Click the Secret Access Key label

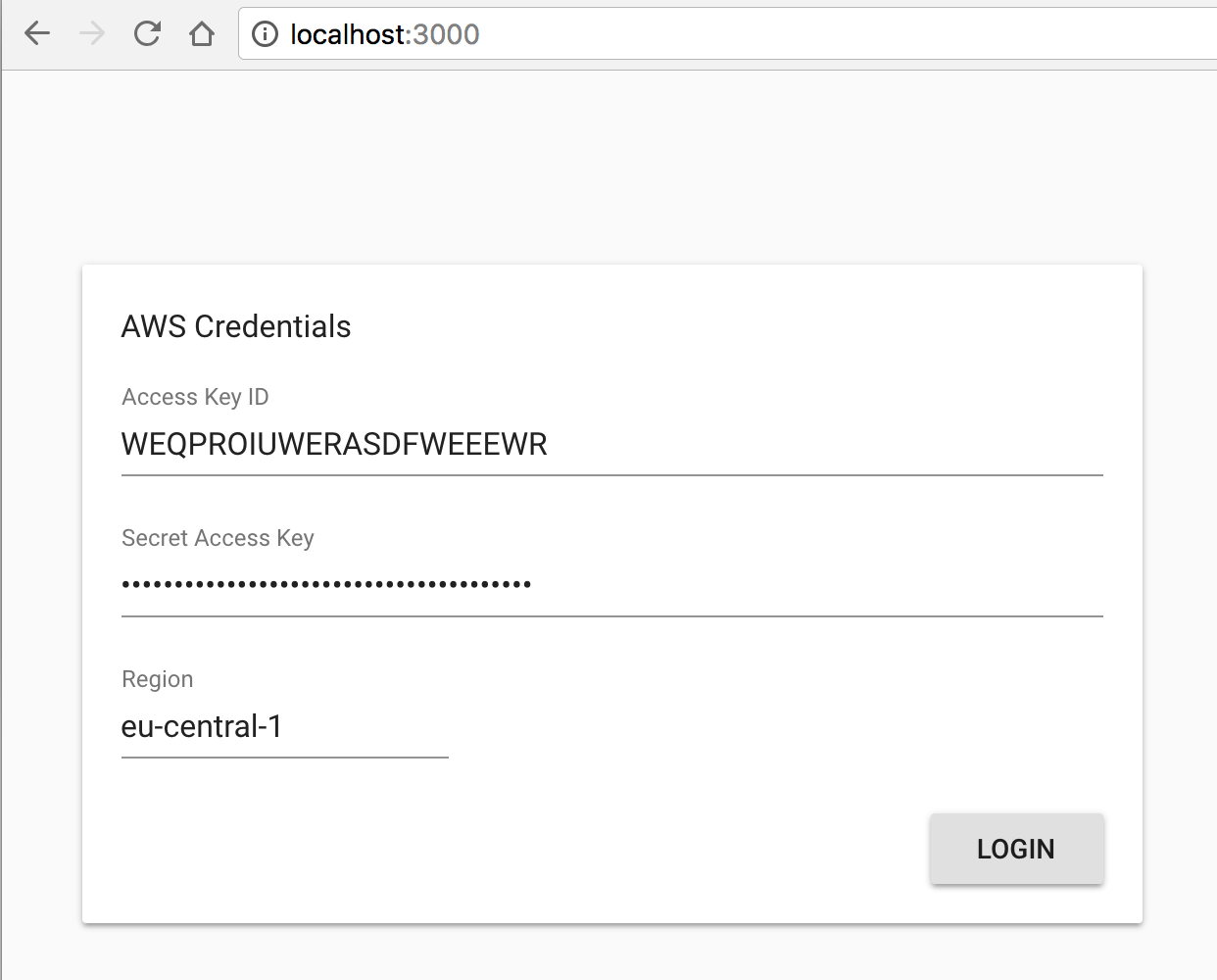tap(218, 538)
